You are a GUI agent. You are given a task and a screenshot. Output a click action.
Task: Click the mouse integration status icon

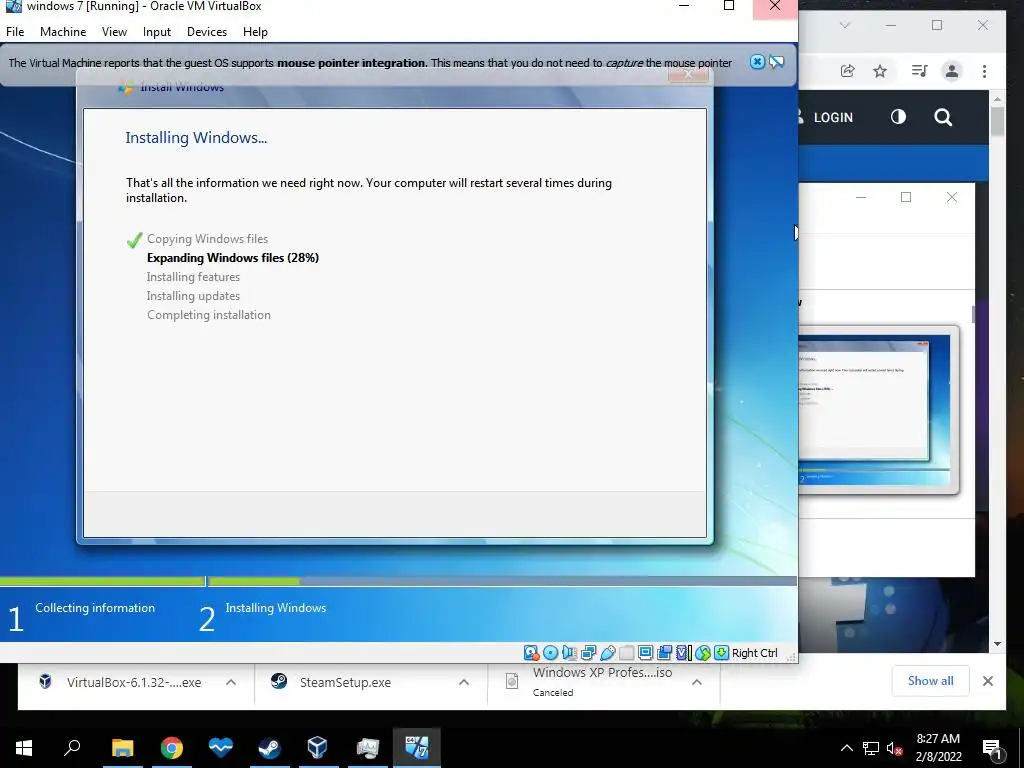tap(703, 652)
